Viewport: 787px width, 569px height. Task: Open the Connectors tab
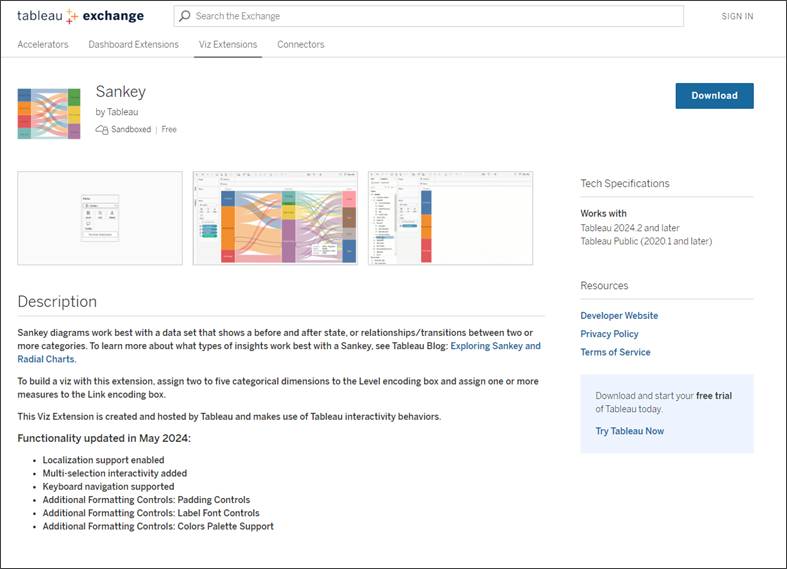click(301, 44)
